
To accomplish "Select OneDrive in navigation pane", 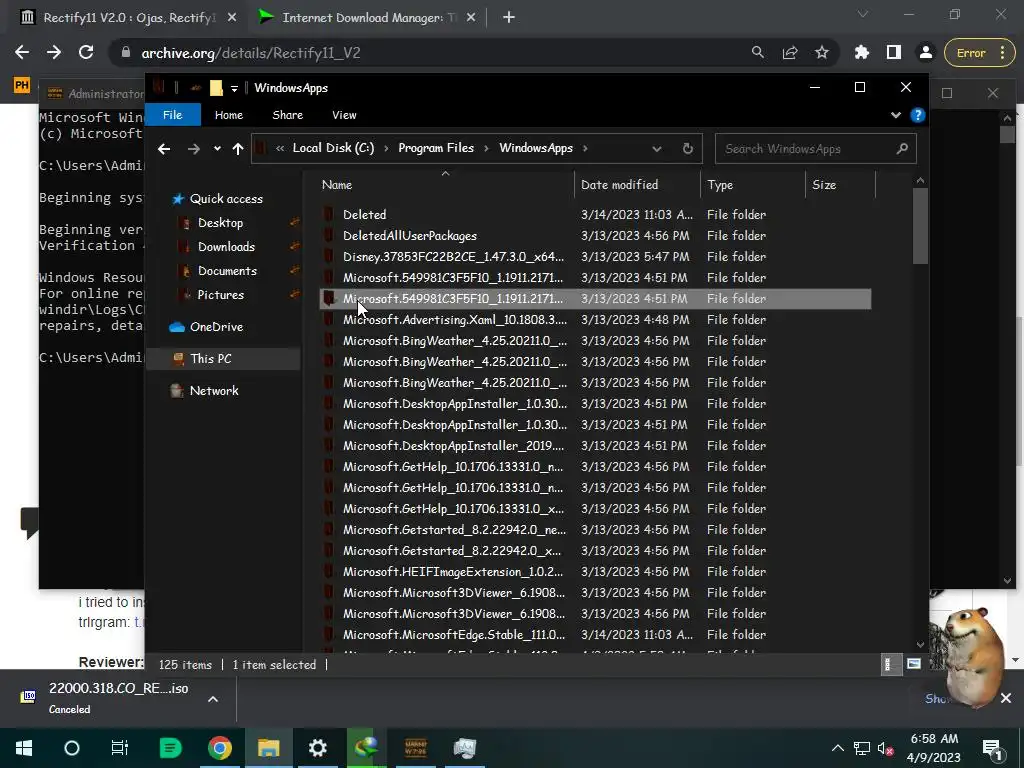I will tap(216, 327).
